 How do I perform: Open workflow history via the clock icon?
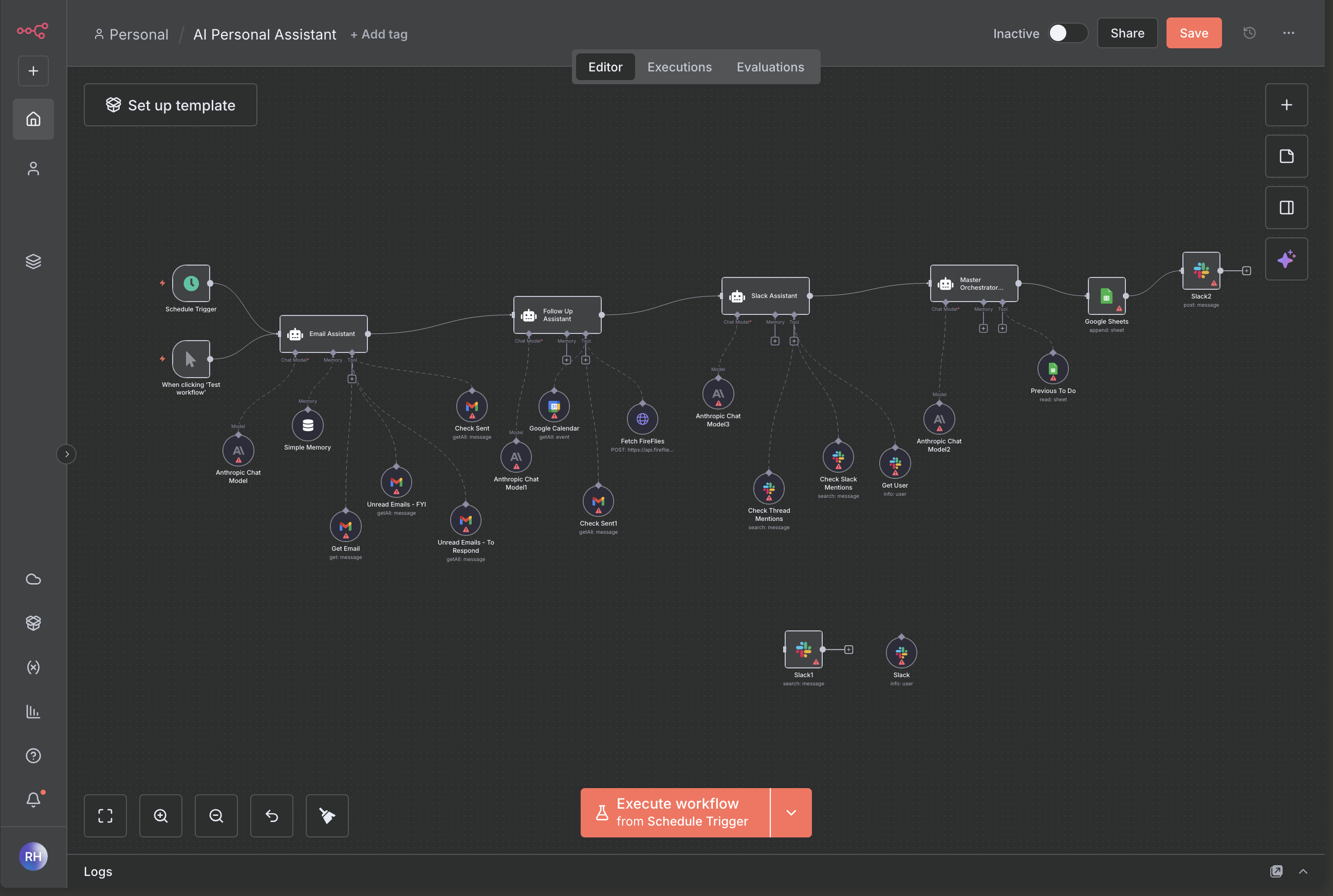[x=1250, y=32]
